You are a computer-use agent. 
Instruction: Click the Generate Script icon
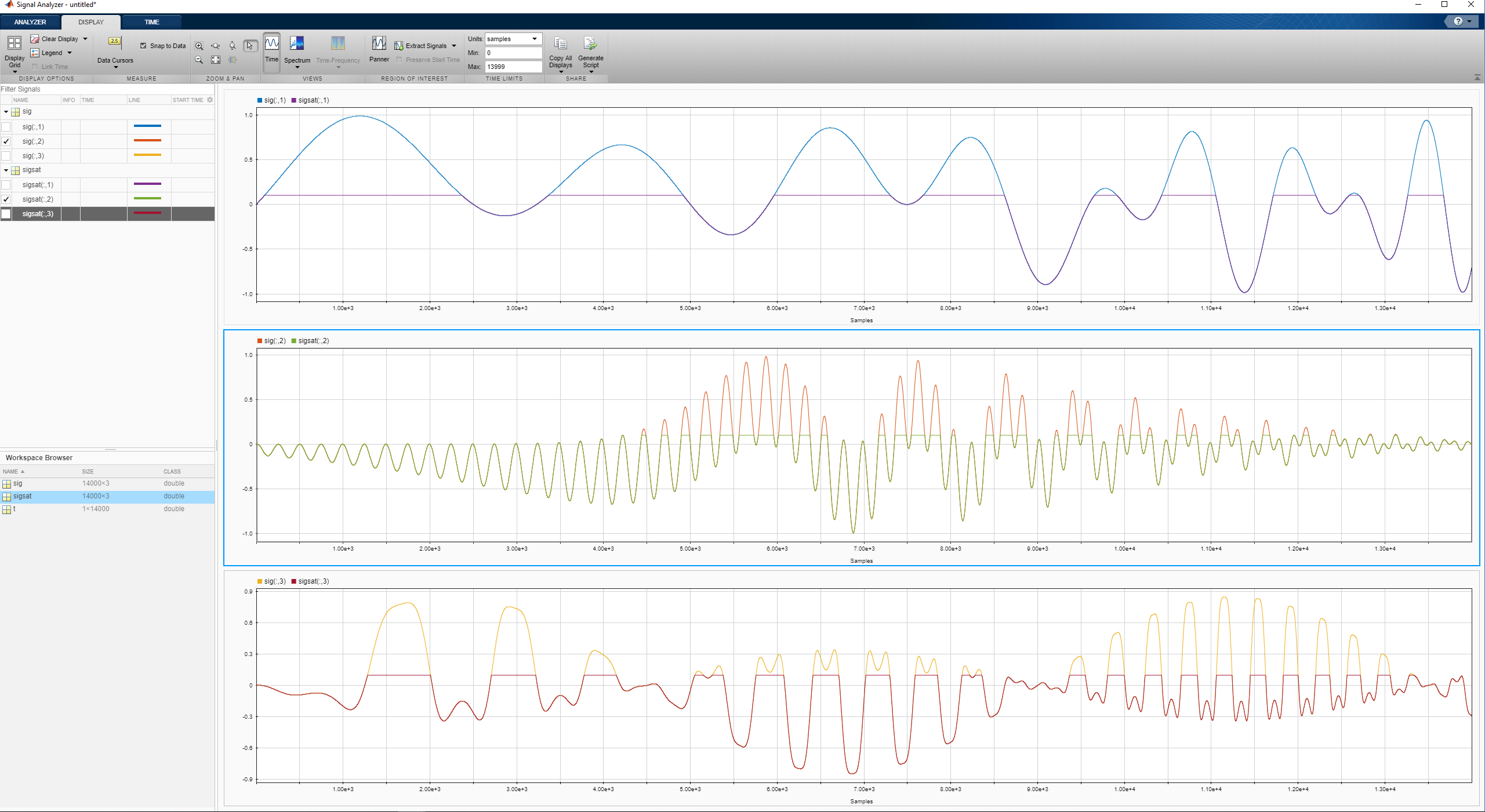pyautogui.click(x=590, y=45)
